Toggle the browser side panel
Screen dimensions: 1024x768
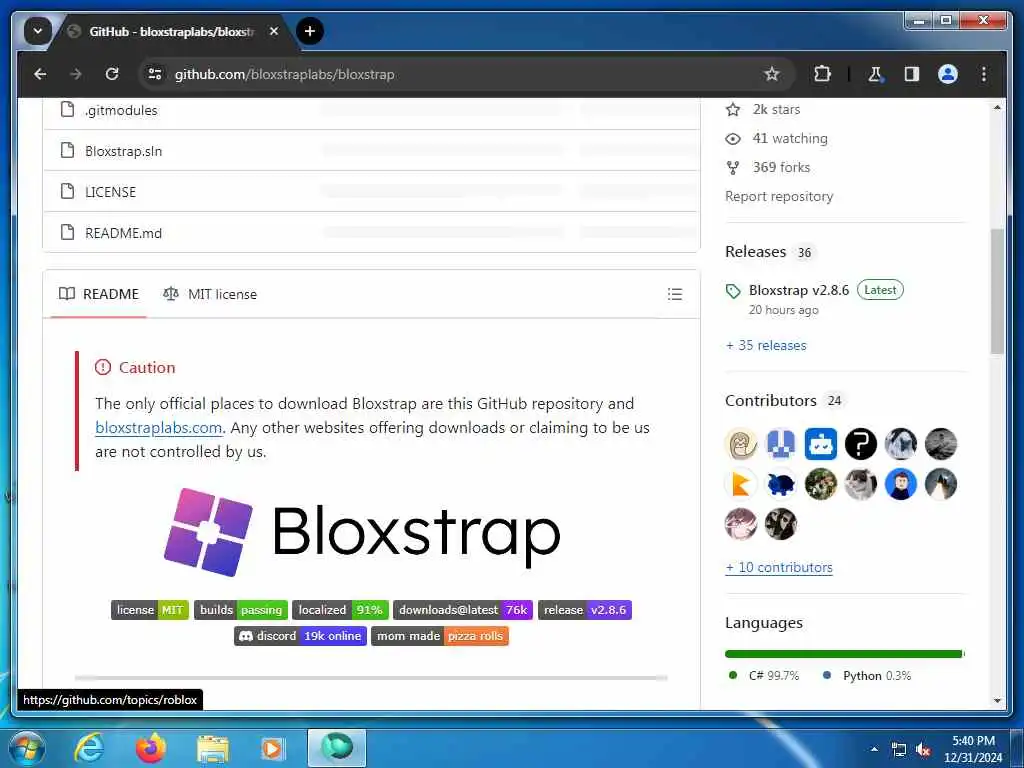(x=912, y=74)
